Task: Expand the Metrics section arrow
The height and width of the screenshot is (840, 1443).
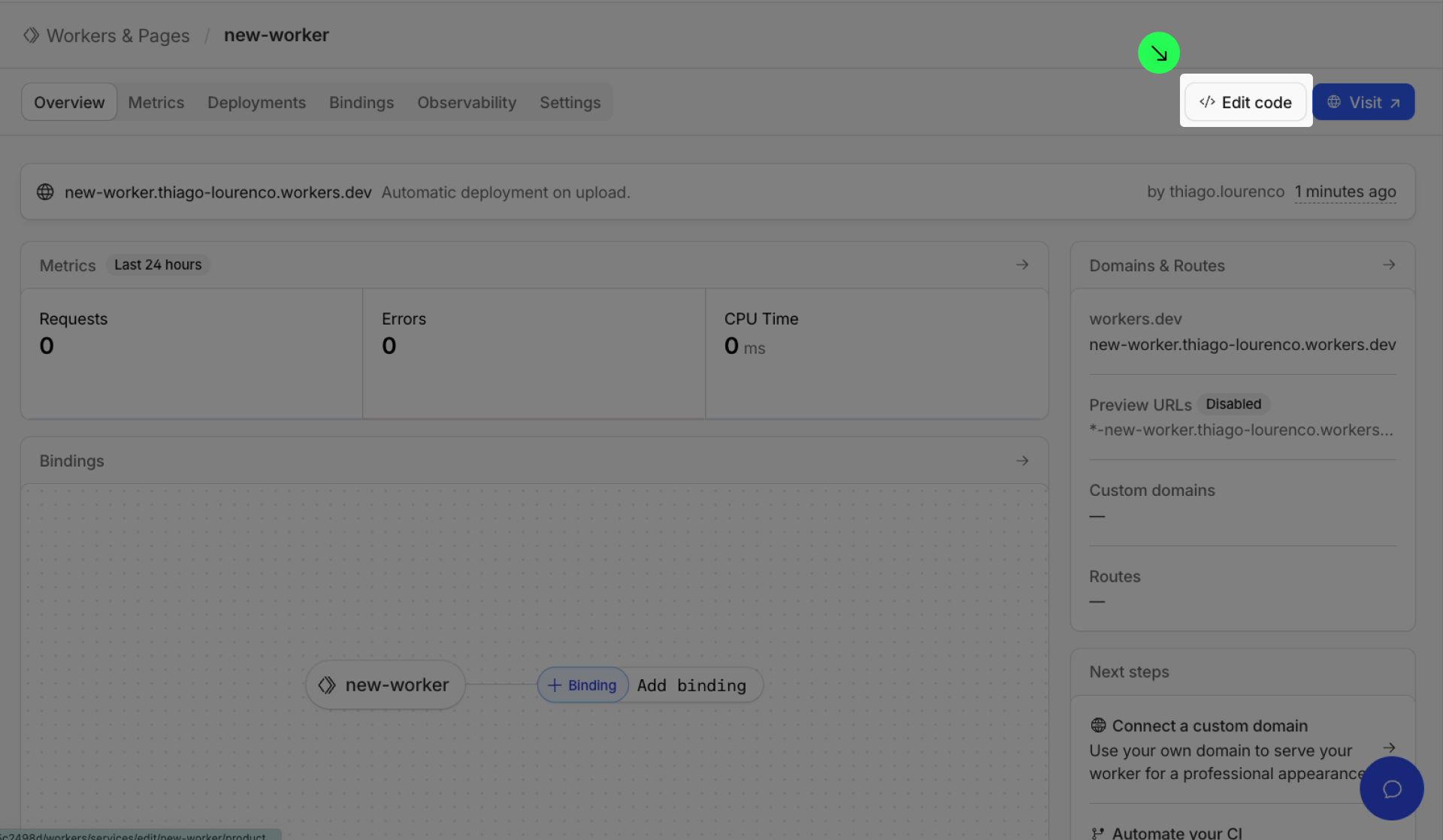Action: [x=1021, y=264]
